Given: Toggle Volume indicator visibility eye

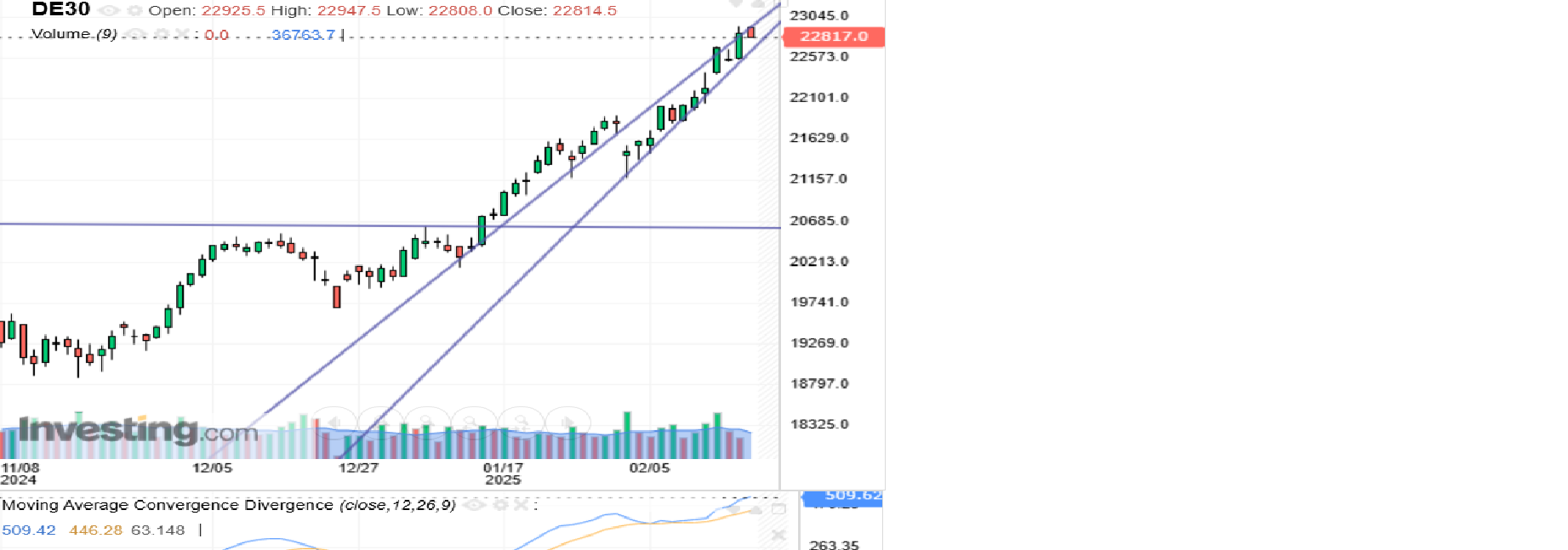Looking at the screenshot, I should pyautogui.click(x=136, y=34).
